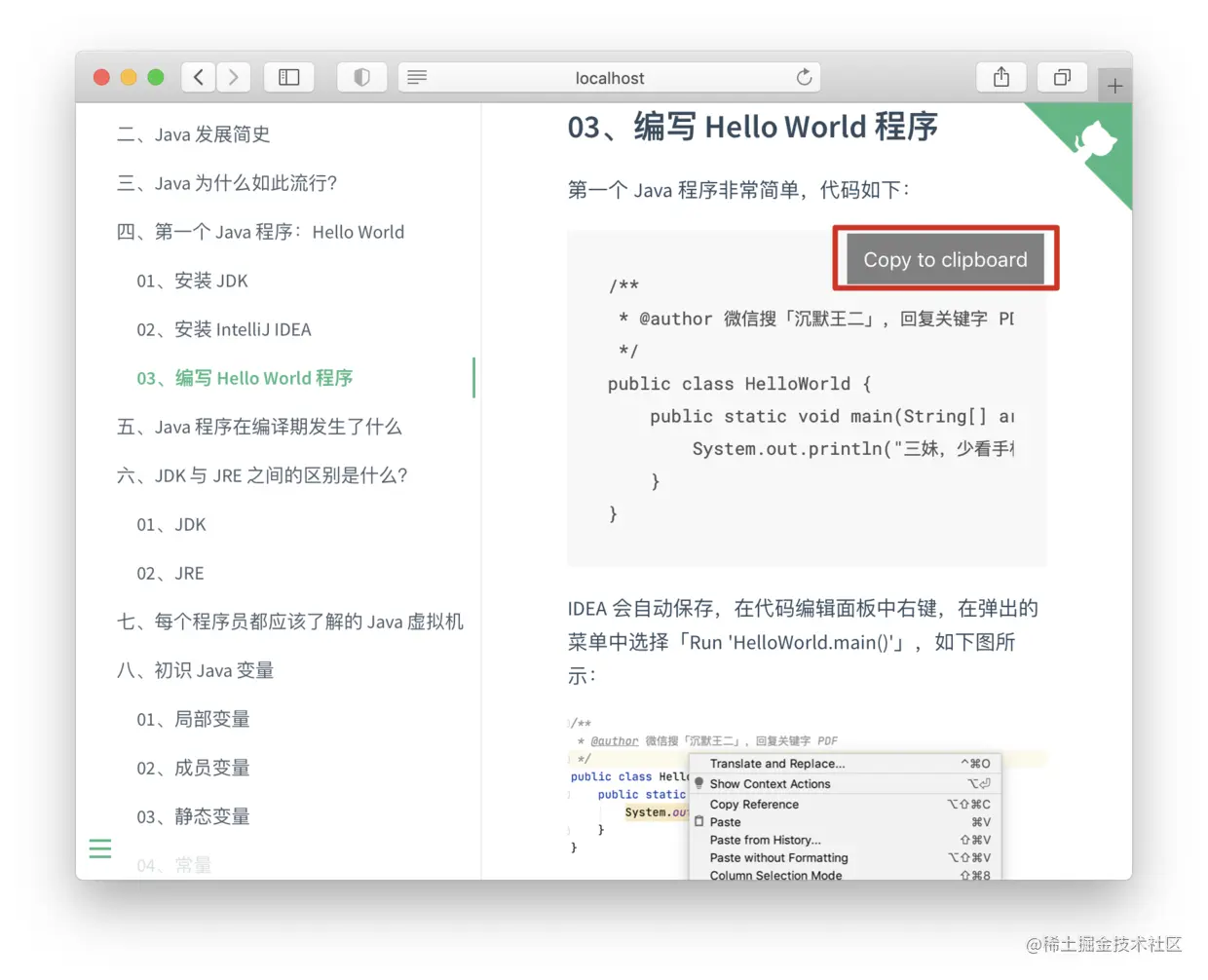Open 七、每个程序员都应该了解的 Java 虚拟机
This screenshot has width=1208, height=980.
click(290, 622)
